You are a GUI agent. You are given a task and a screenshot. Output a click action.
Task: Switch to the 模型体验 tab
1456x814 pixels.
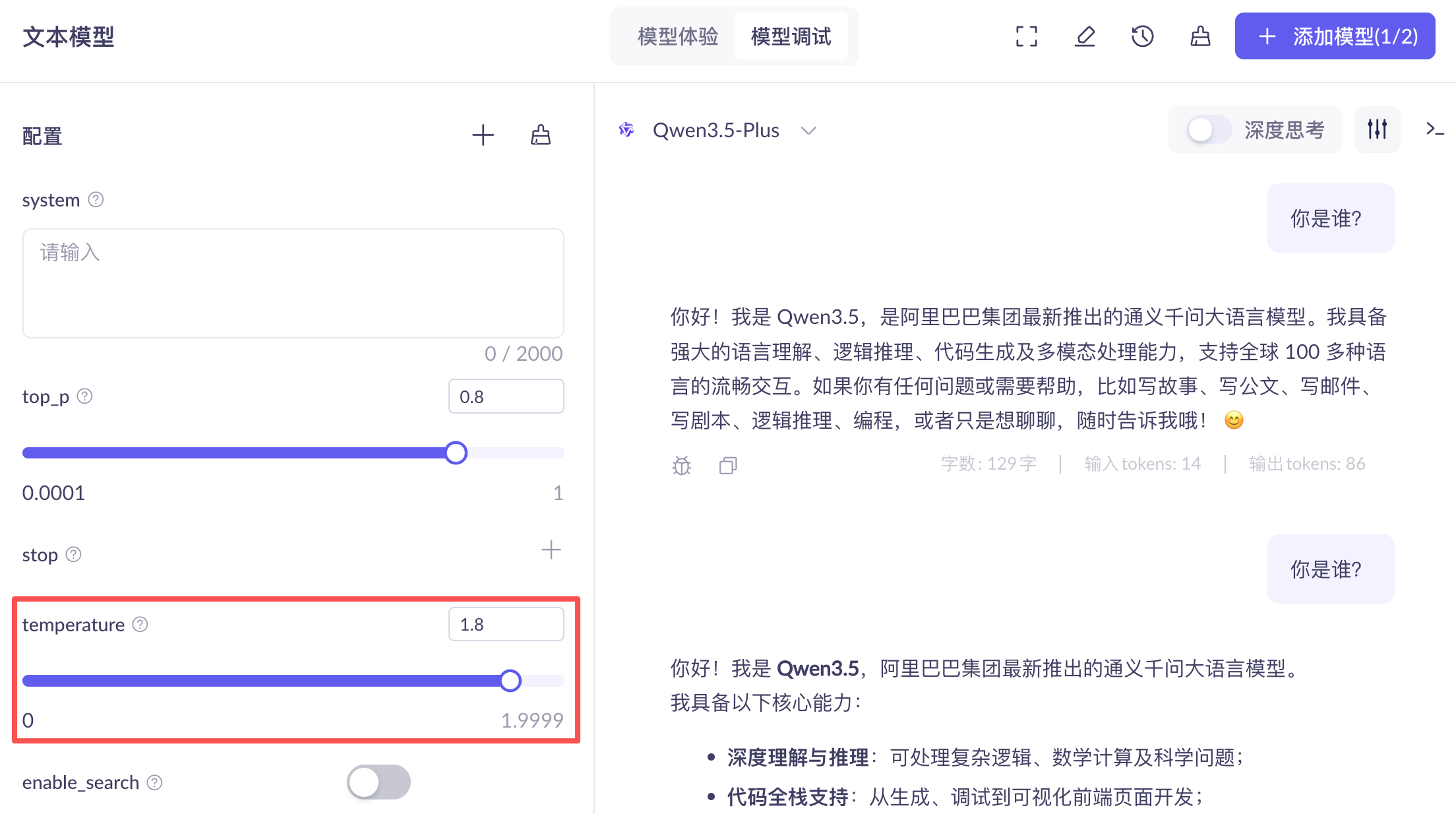[678, 37]
